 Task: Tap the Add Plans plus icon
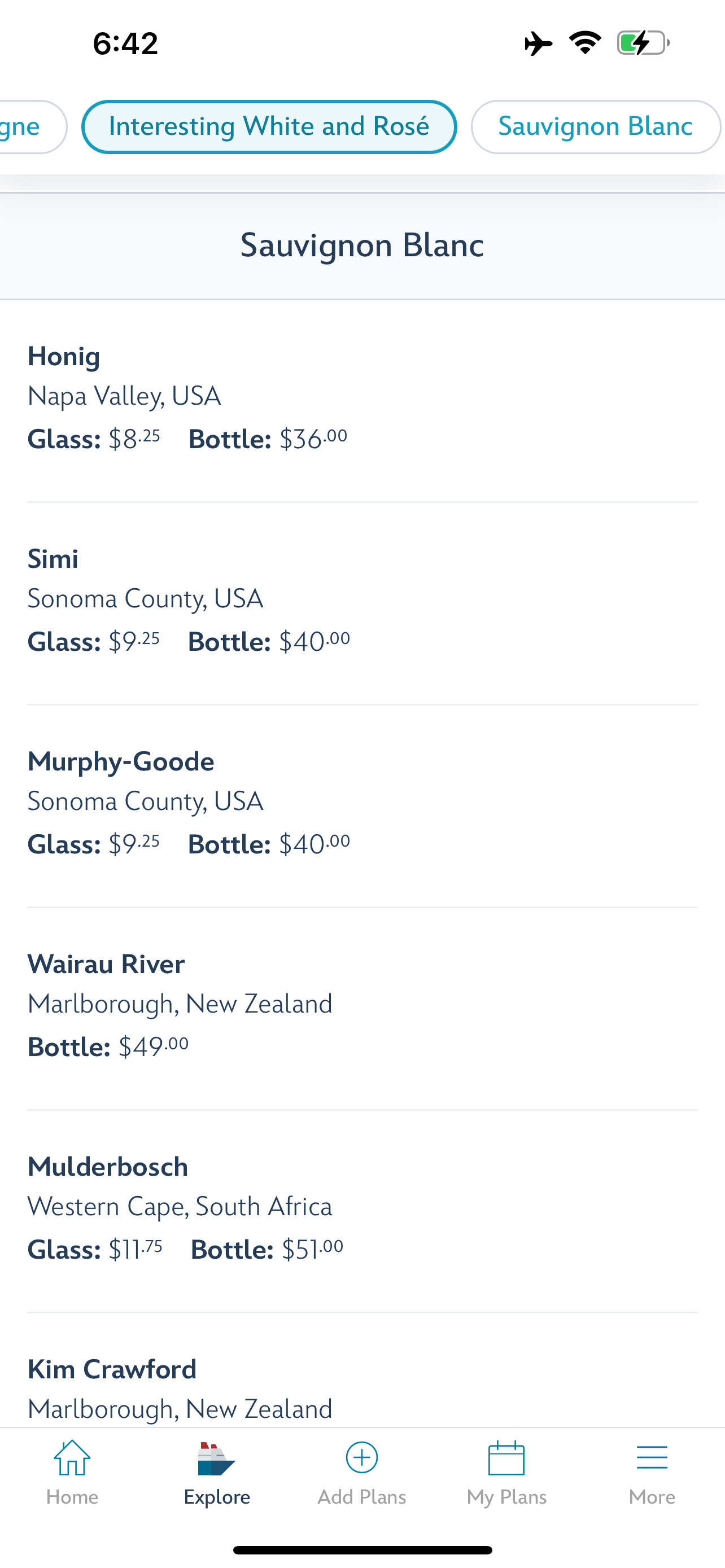pos(361,1458)
